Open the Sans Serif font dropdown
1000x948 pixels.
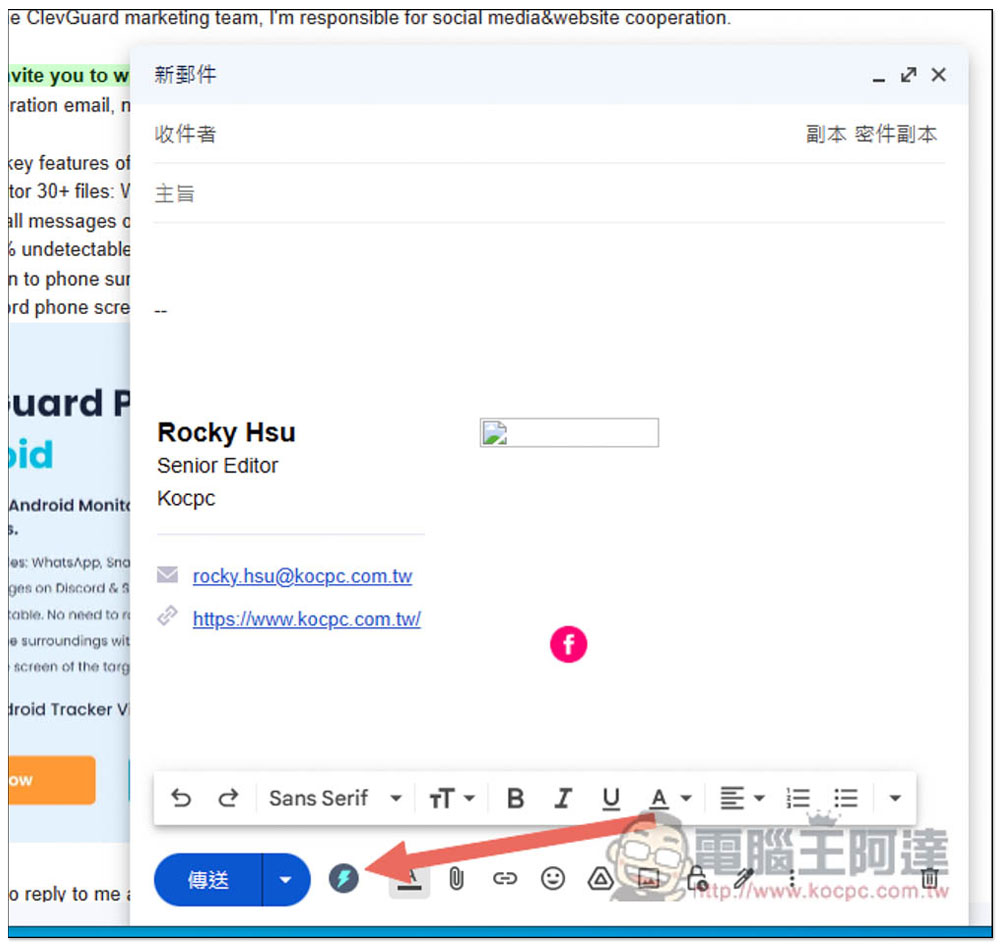point(335,798)
